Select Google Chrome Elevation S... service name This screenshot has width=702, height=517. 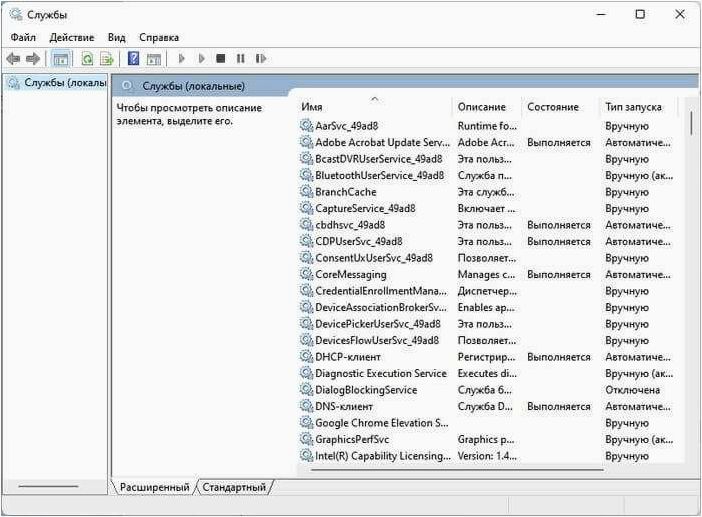coord(382,423)
